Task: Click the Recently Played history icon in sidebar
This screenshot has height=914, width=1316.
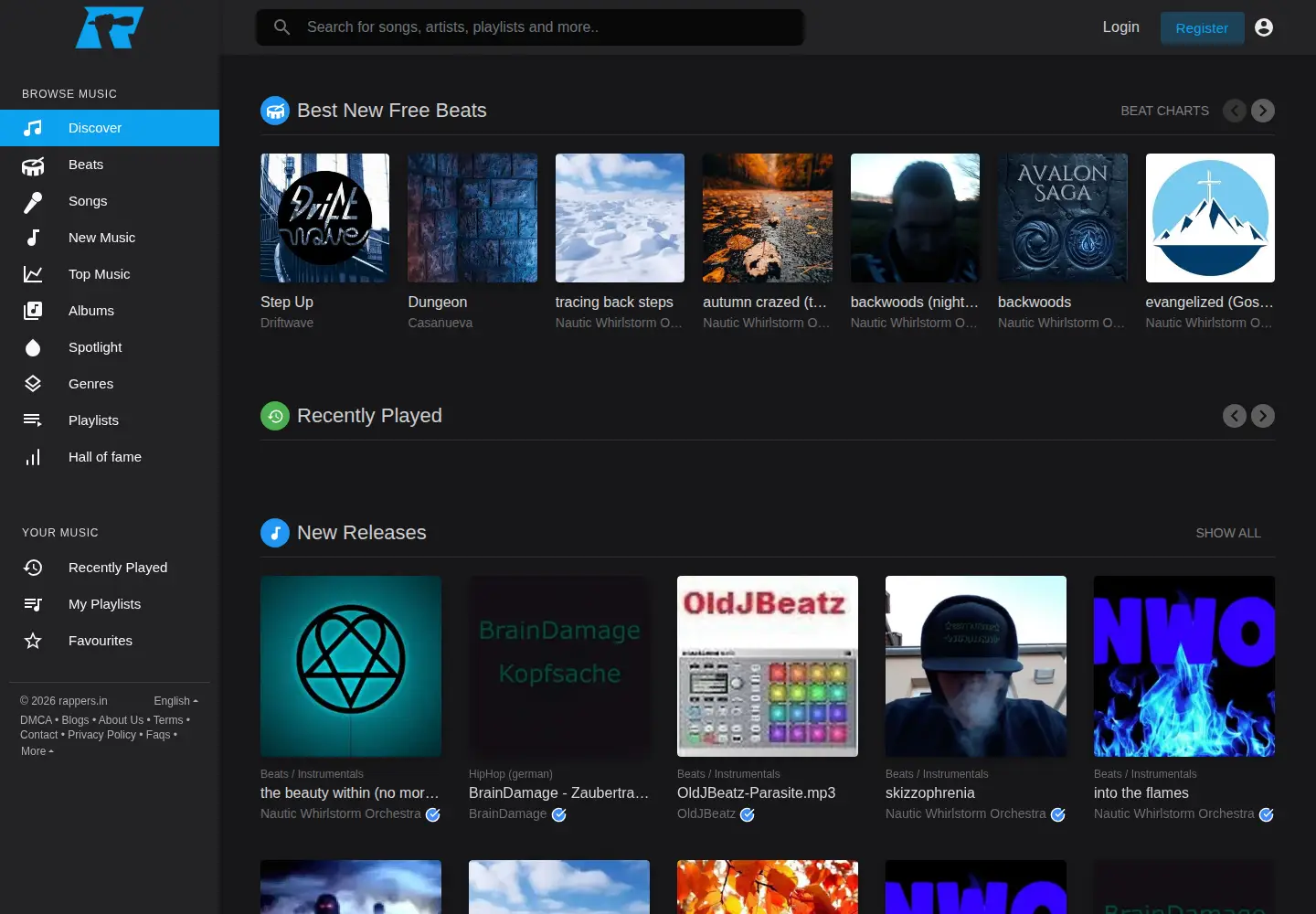Action: [x=33, y=568]
